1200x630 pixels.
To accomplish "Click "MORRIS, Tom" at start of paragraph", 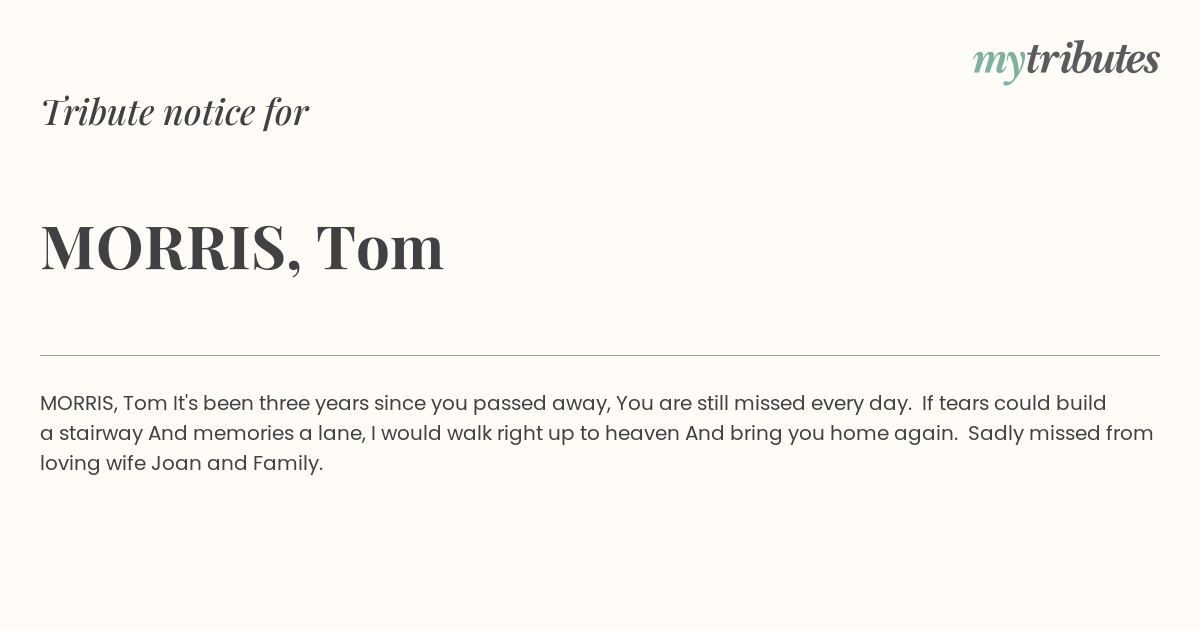I will point(104,404).
